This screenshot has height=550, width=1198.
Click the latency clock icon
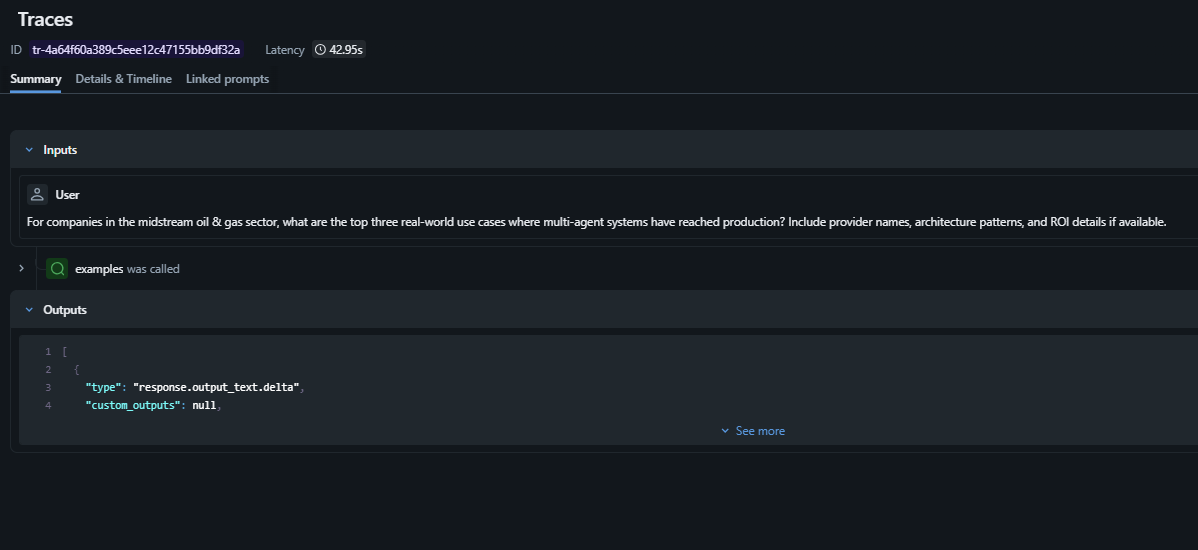(x=320, y=49)
